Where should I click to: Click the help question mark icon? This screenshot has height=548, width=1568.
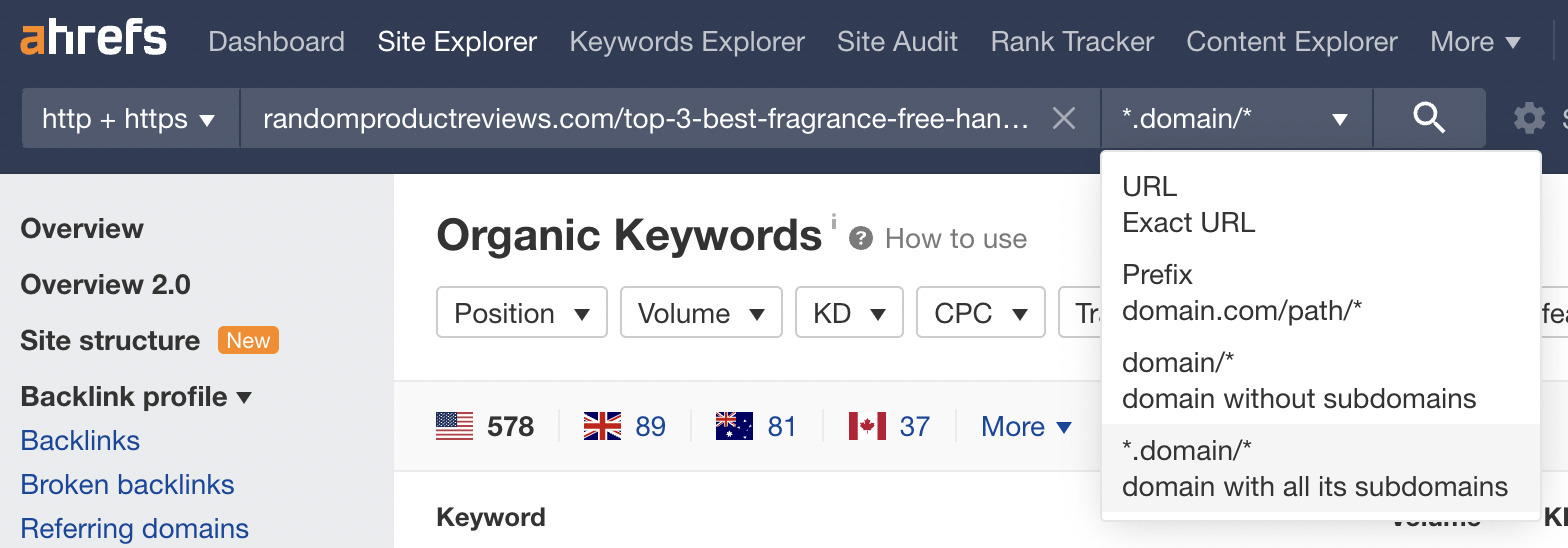(x=861, y=239)
